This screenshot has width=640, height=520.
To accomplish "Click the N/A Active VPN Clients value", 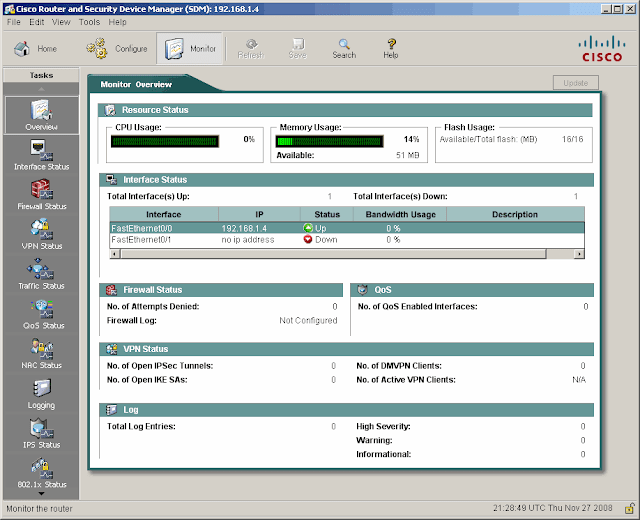I will point(579,380).
